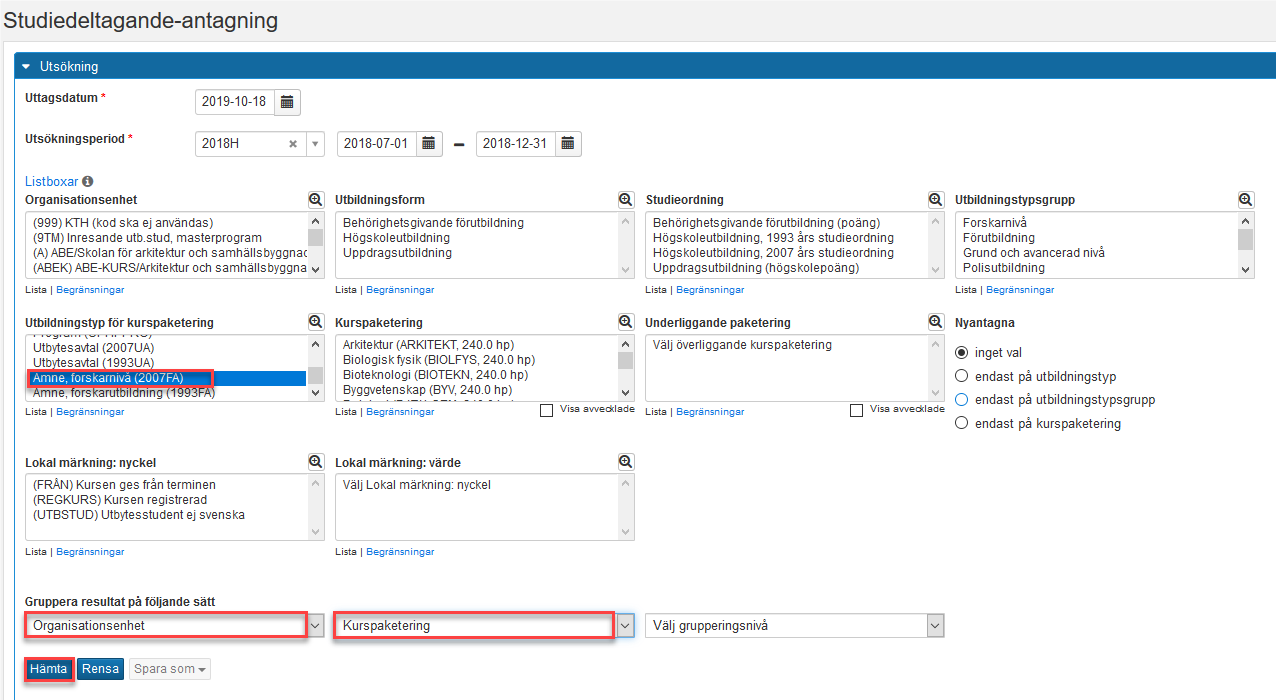This screenshot has height=700, width=1276.
Task: Search Lokal märkning: värde via magnifier
Action: (x=626, y=462)
